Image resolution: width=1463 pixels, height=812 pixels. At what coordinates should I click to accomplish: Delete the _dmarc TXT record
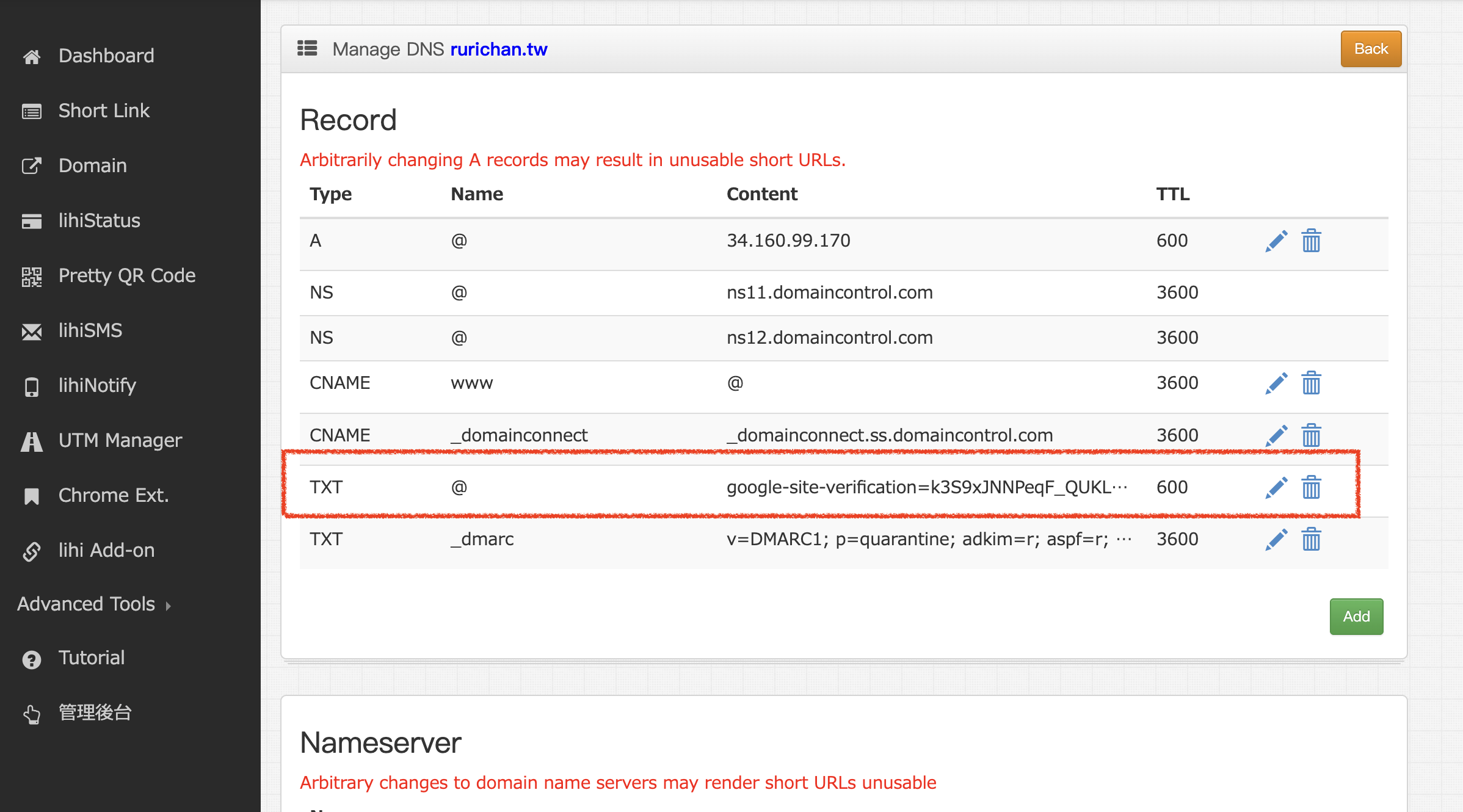[x=1311, y=540]
